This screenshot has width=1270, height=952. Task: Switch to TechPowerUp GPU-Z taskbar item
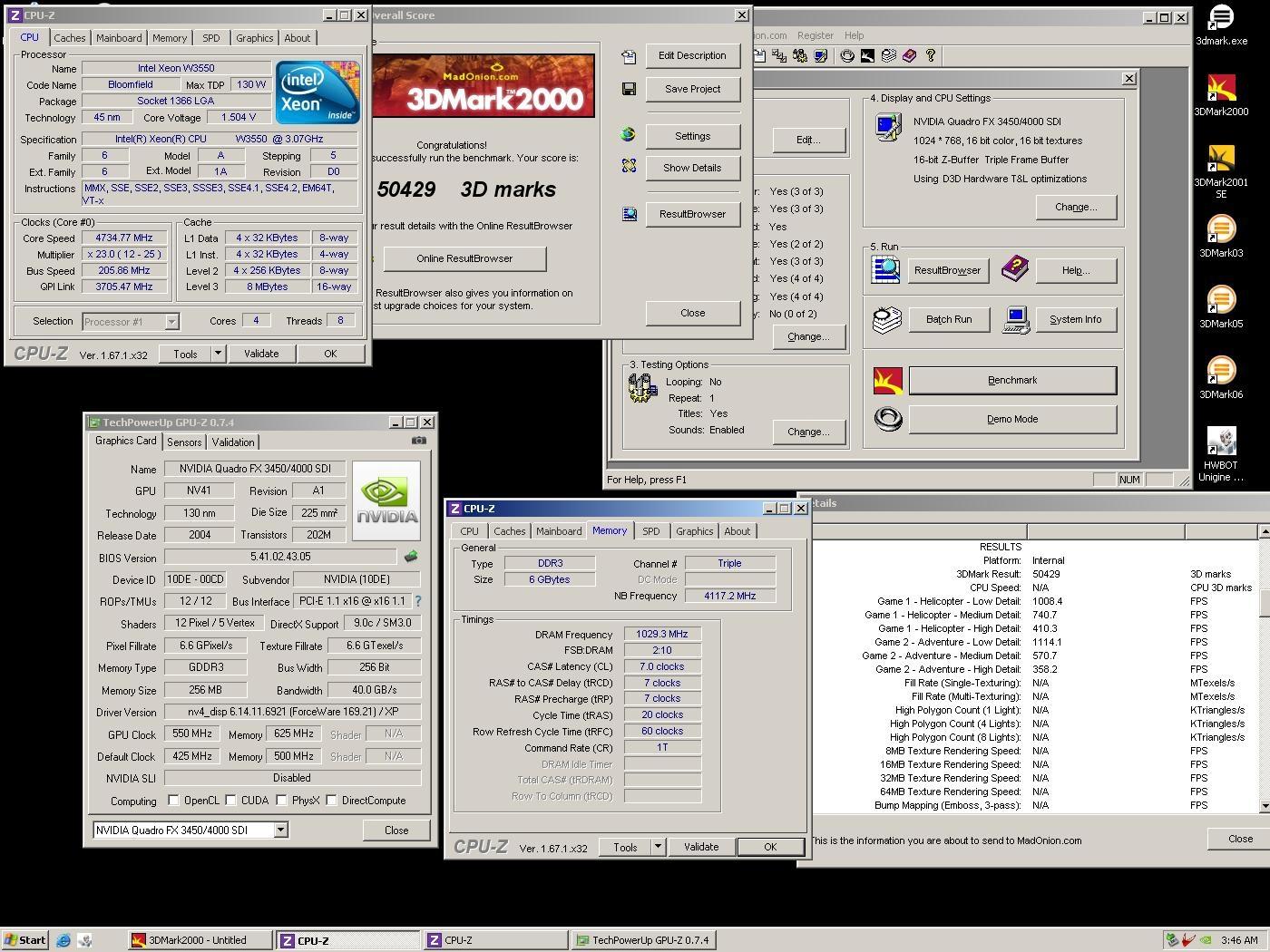(645, 940)
